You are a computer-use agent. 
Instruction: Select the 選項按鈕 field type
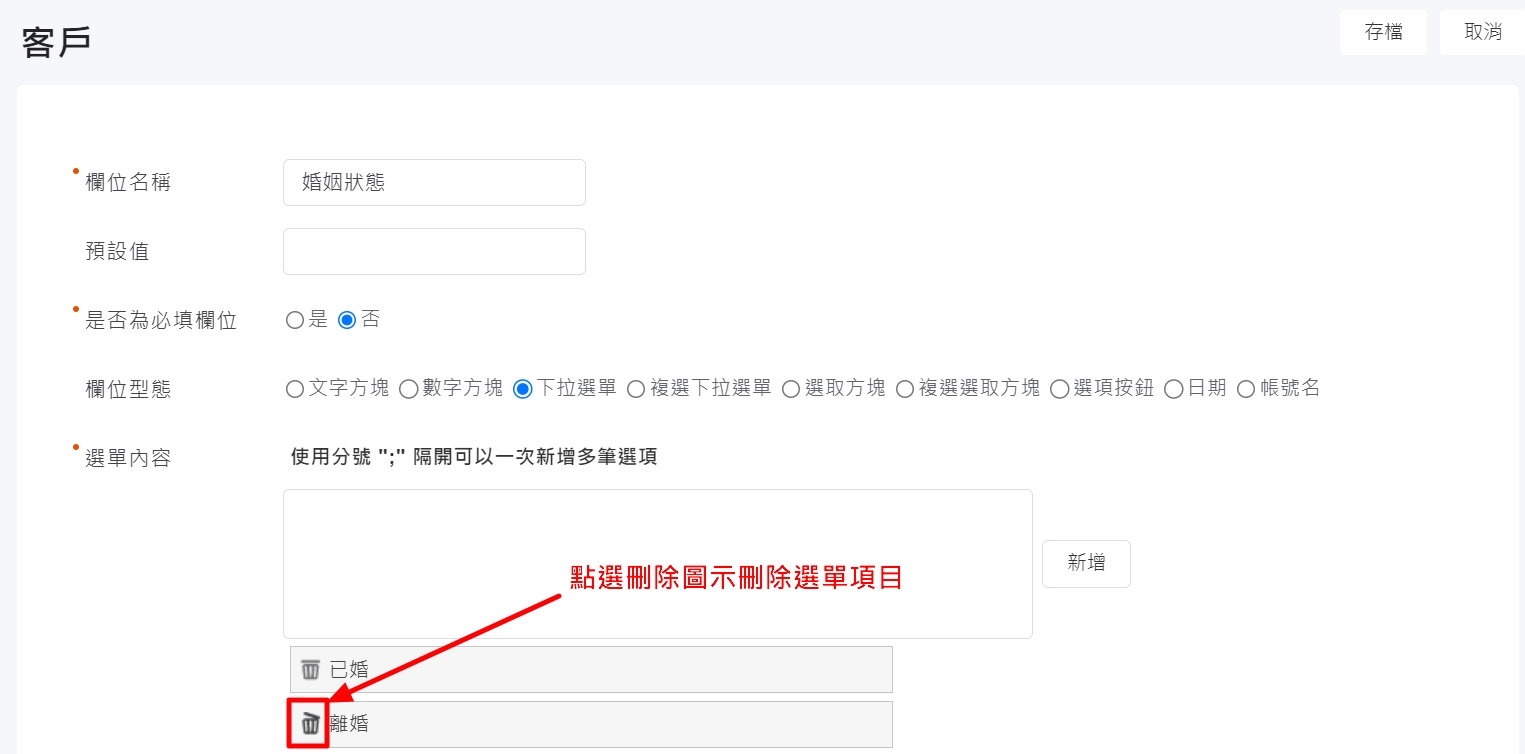click(x=1060, y=389)
